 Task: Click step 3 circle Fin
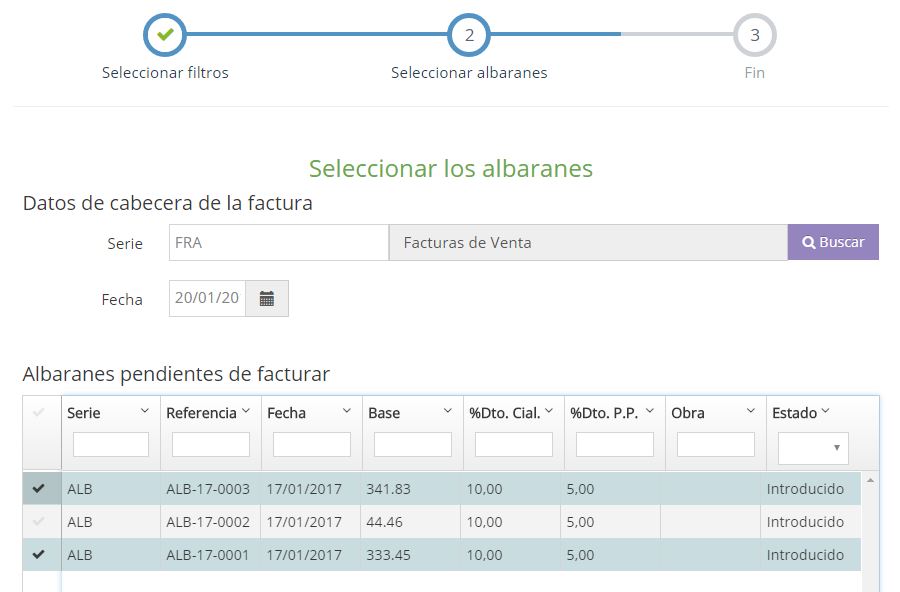(755, 35)
